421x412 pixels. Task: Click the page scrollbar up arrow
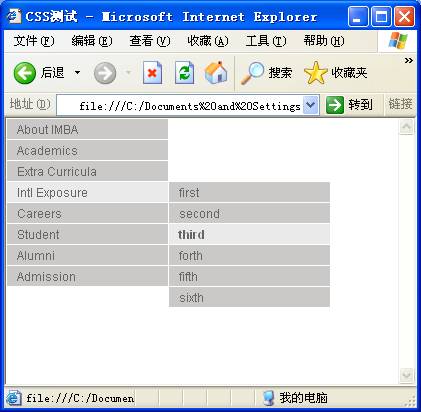tap(407, 127)
